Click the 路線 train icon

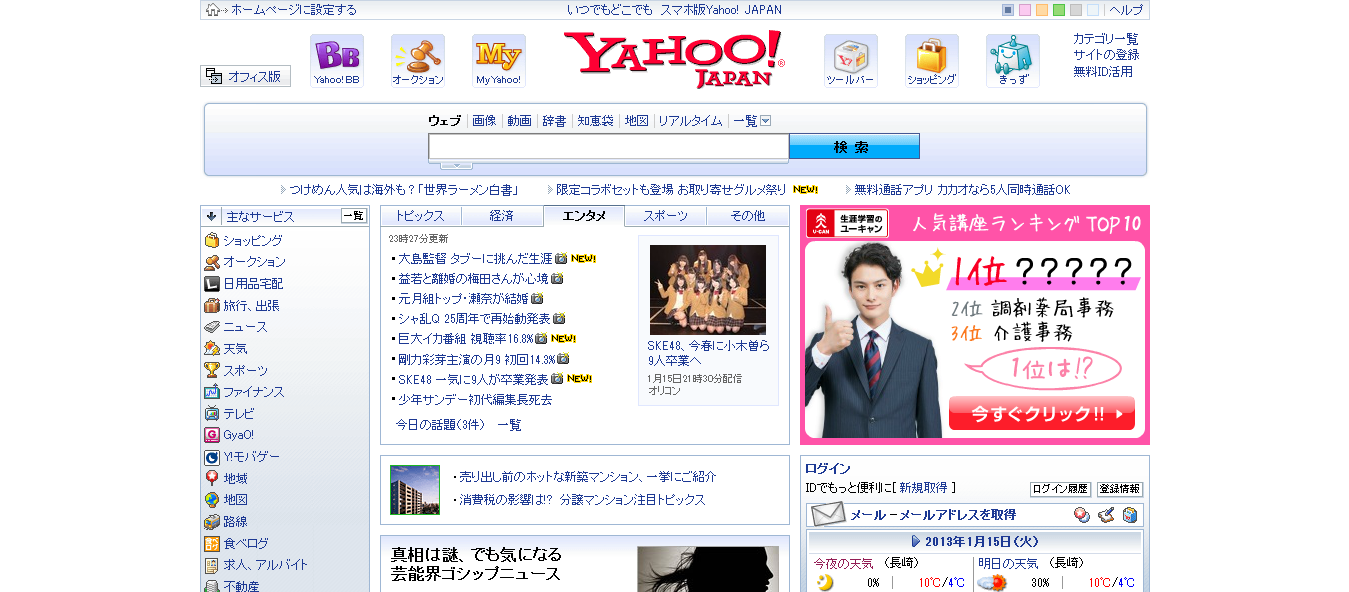click(212, 522)
